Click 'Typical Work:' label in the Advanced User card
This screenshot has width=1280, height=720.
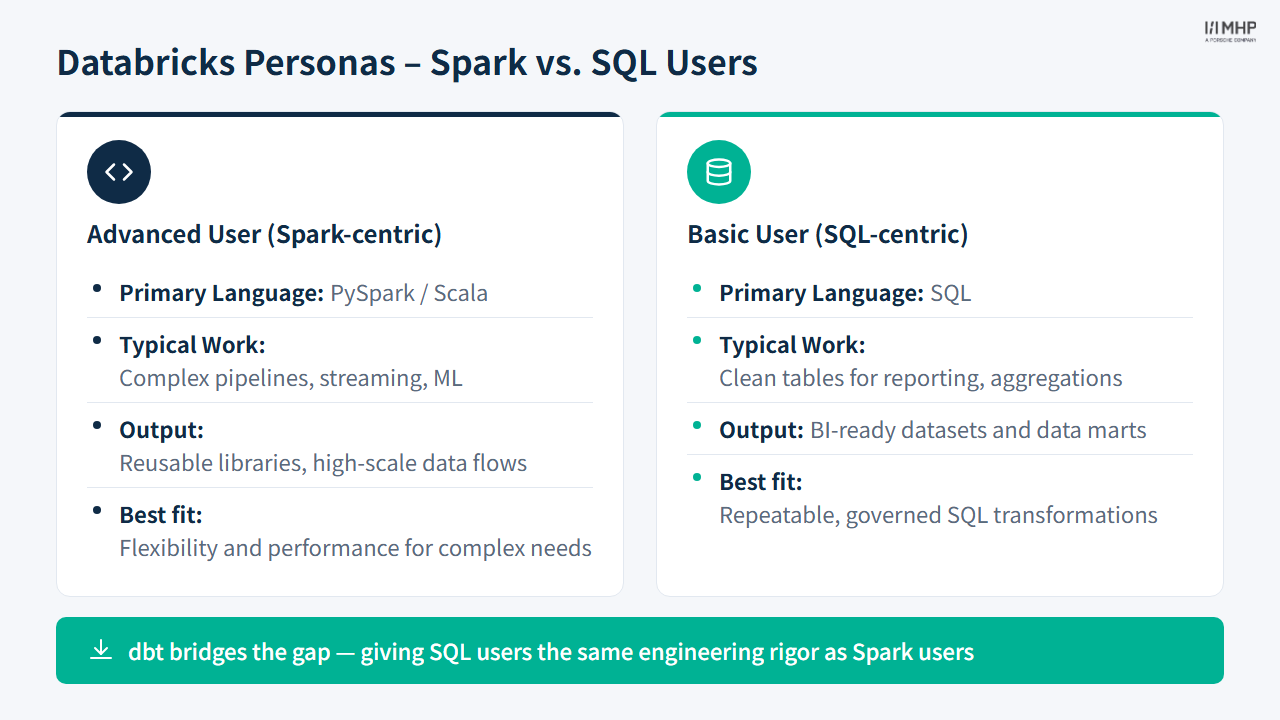point(192,345)
